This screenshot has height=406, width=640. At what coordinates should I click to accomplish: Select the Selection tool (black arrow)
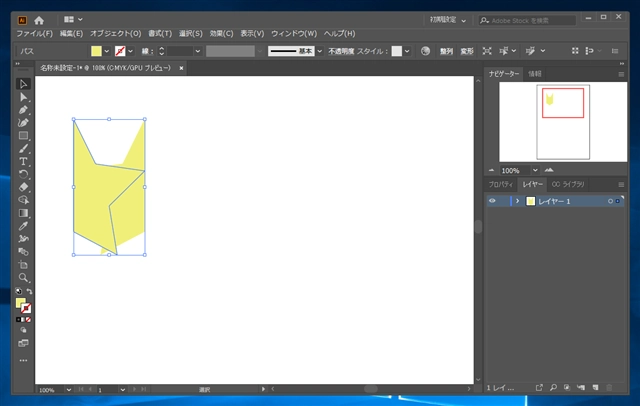pos(23,84)
